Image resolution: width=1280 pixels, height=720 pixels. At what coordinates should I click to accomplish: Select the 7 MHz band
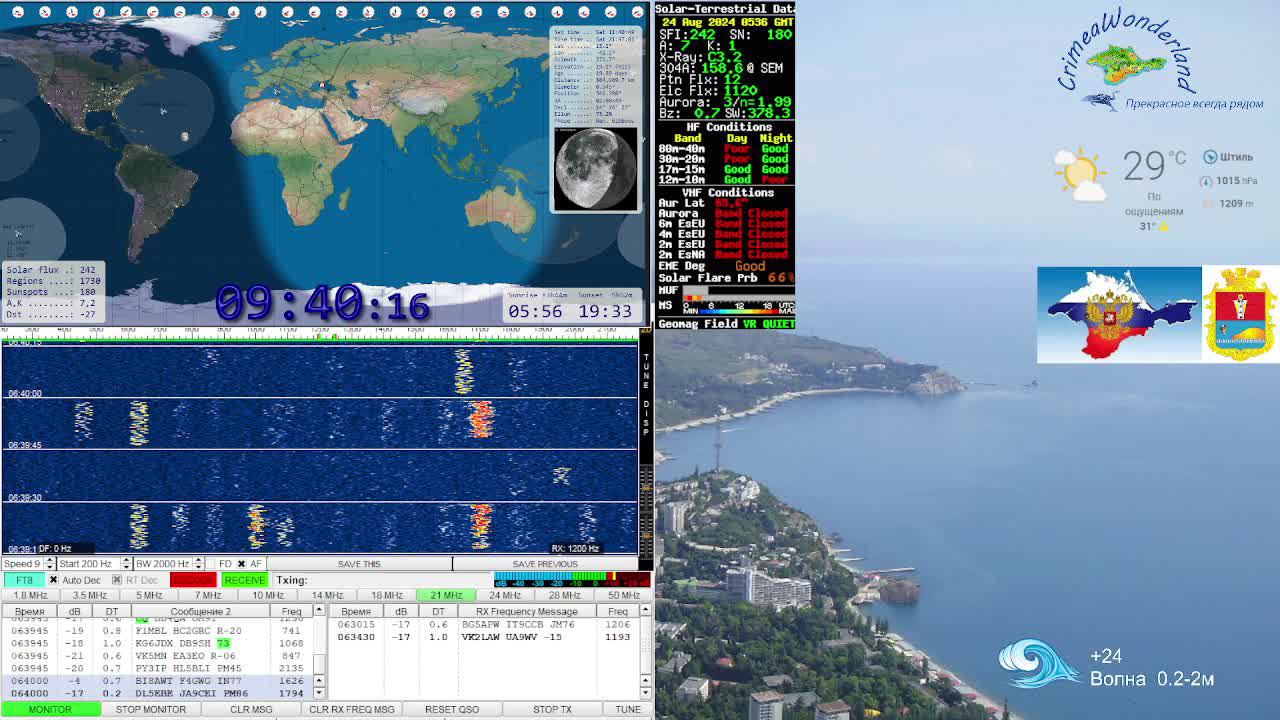208,596
